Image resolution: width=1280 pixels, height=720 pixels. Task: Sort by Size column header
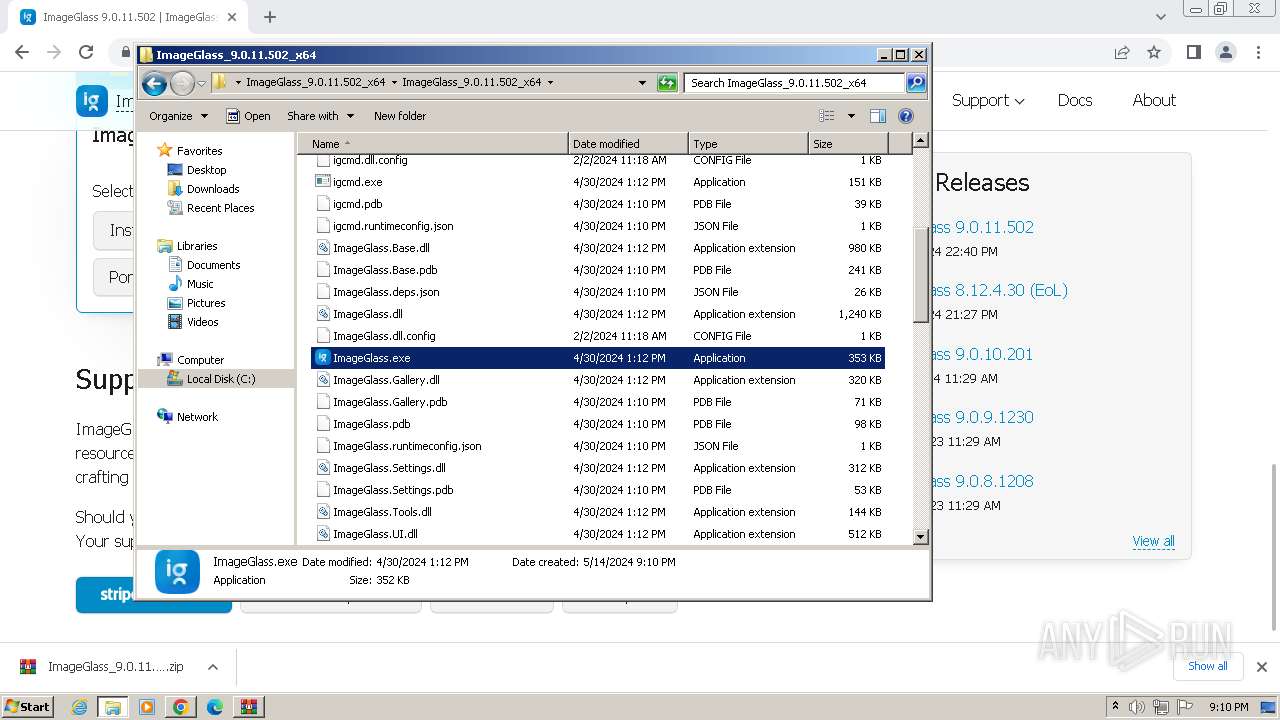[x=847, y=144]
